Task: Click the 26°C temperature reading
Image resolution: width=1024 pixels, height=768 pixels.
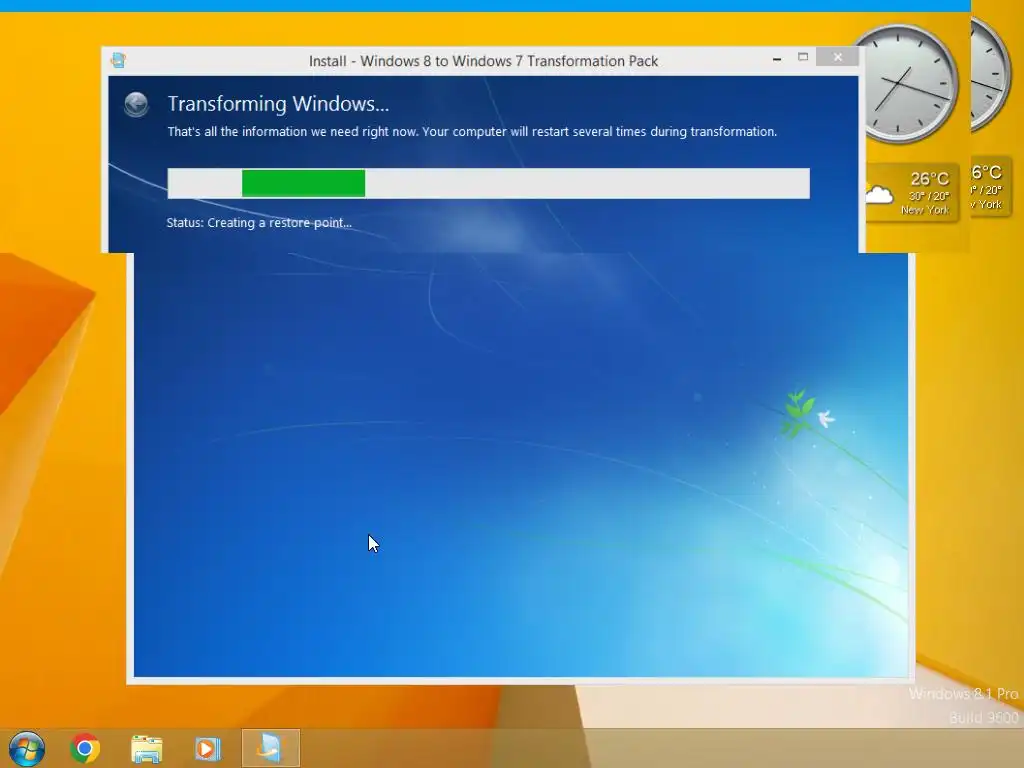Action: point(929,178)
